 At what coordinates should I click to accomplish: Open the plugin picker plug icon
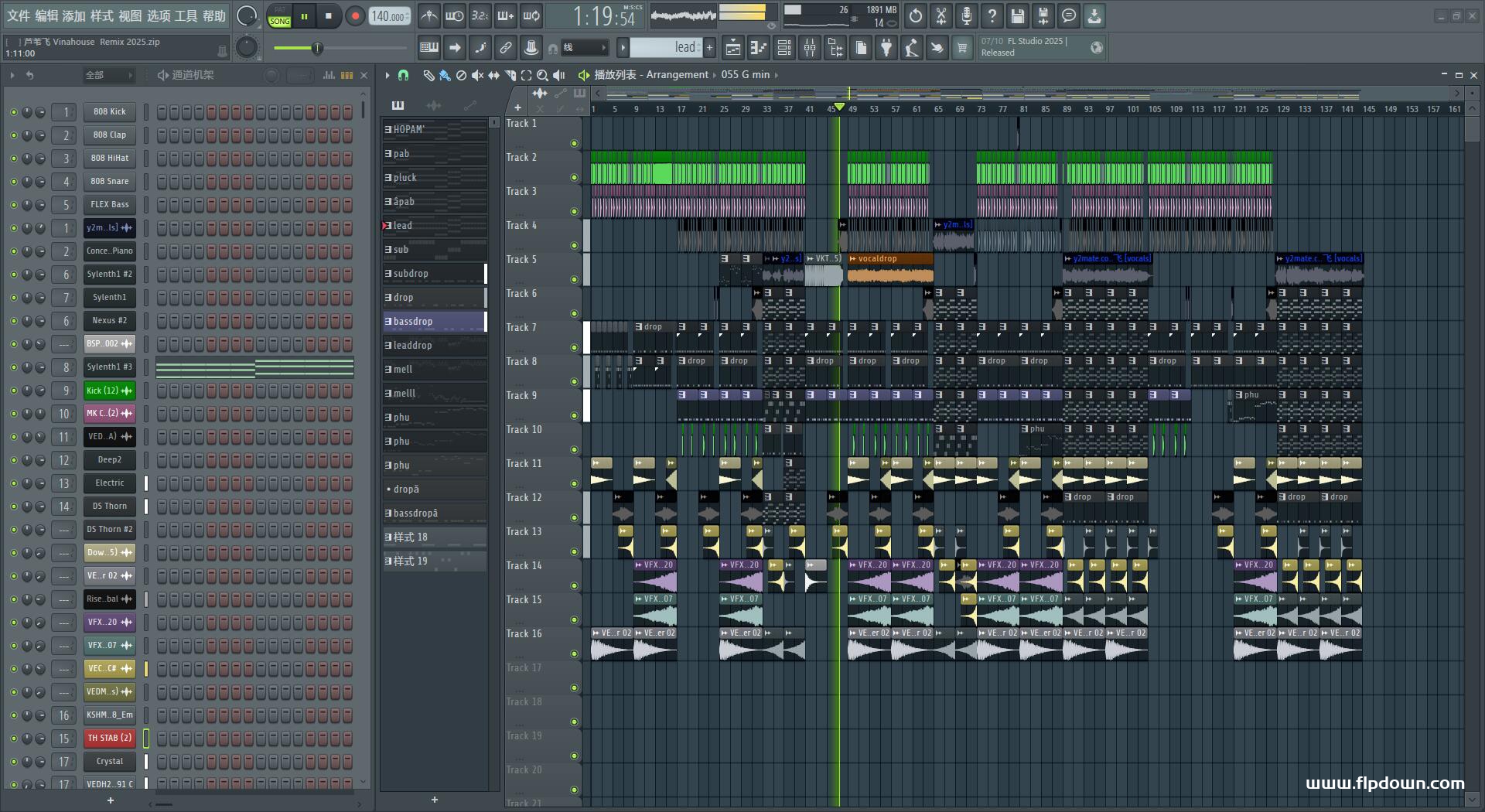click(886, 48)
